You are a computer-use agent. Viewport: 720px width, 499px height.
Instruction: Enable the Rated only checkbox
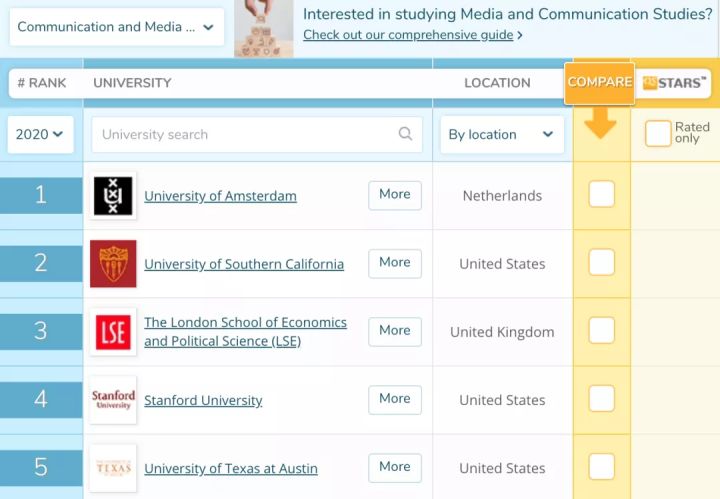coord(658,134)
